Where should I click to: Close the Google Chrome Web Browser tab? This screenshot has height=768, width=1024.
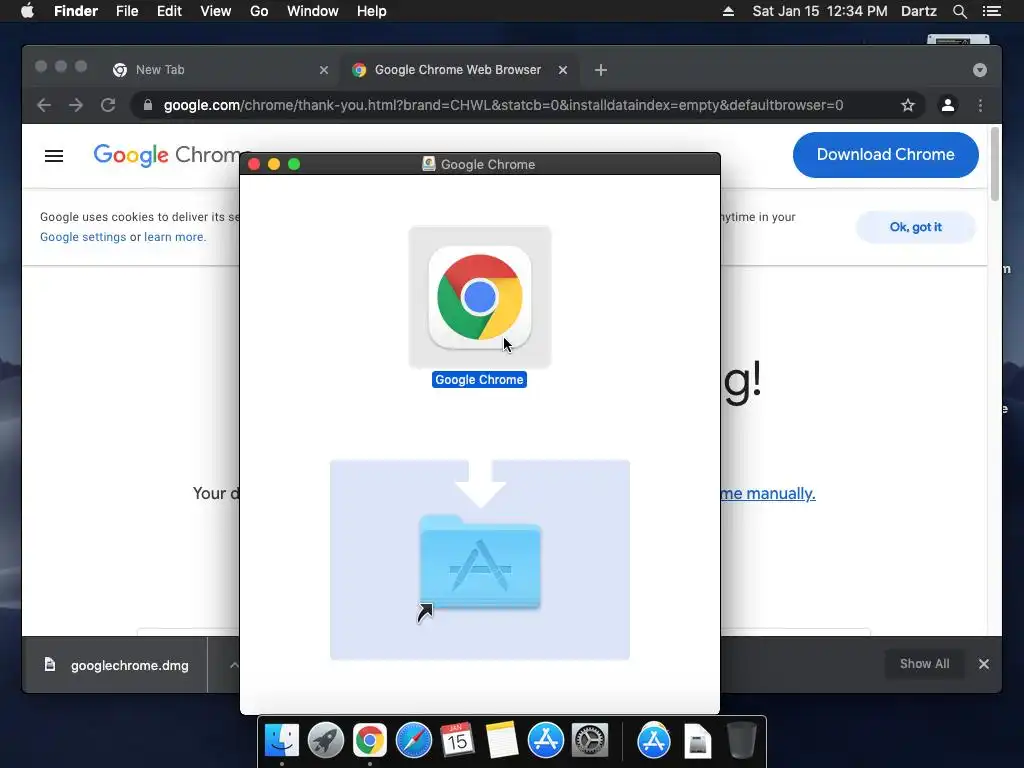click(x=563, y=70)
